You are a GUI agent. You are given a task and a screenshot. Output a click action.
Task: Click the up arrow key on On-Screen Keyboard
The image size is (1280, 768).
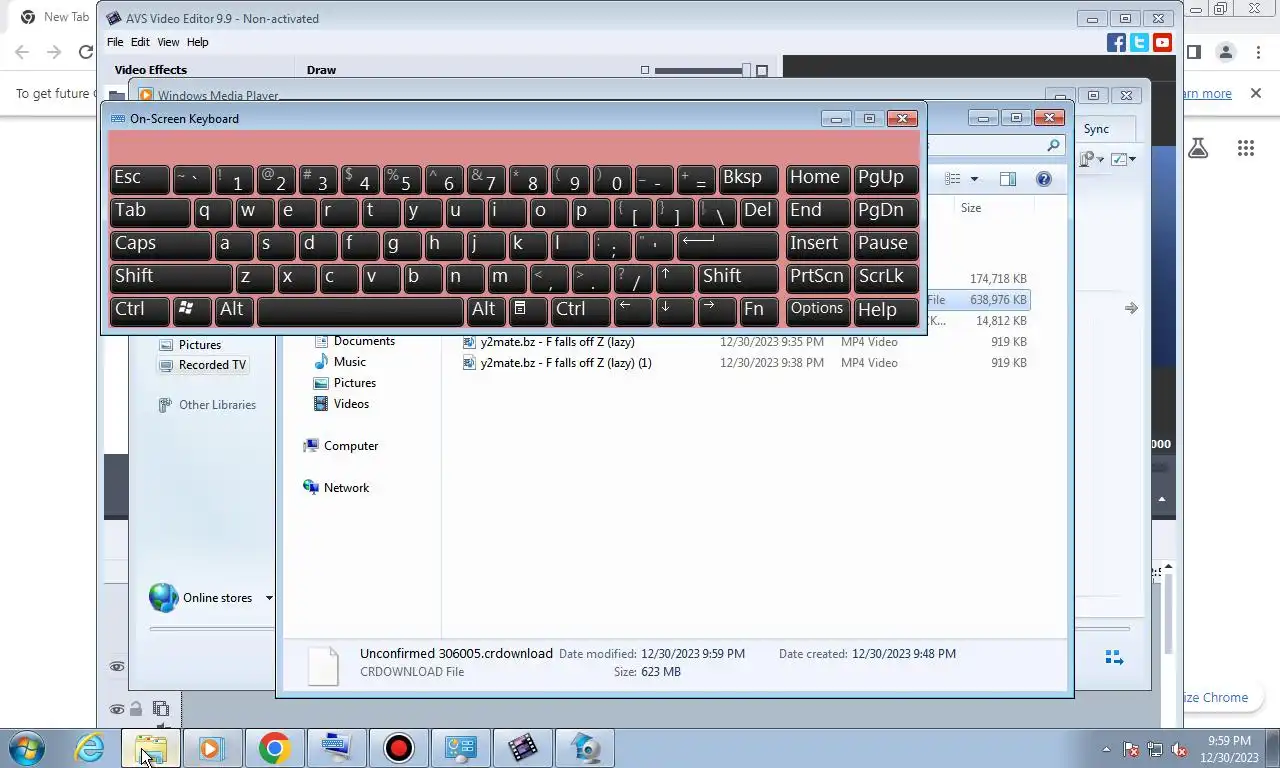676,277
